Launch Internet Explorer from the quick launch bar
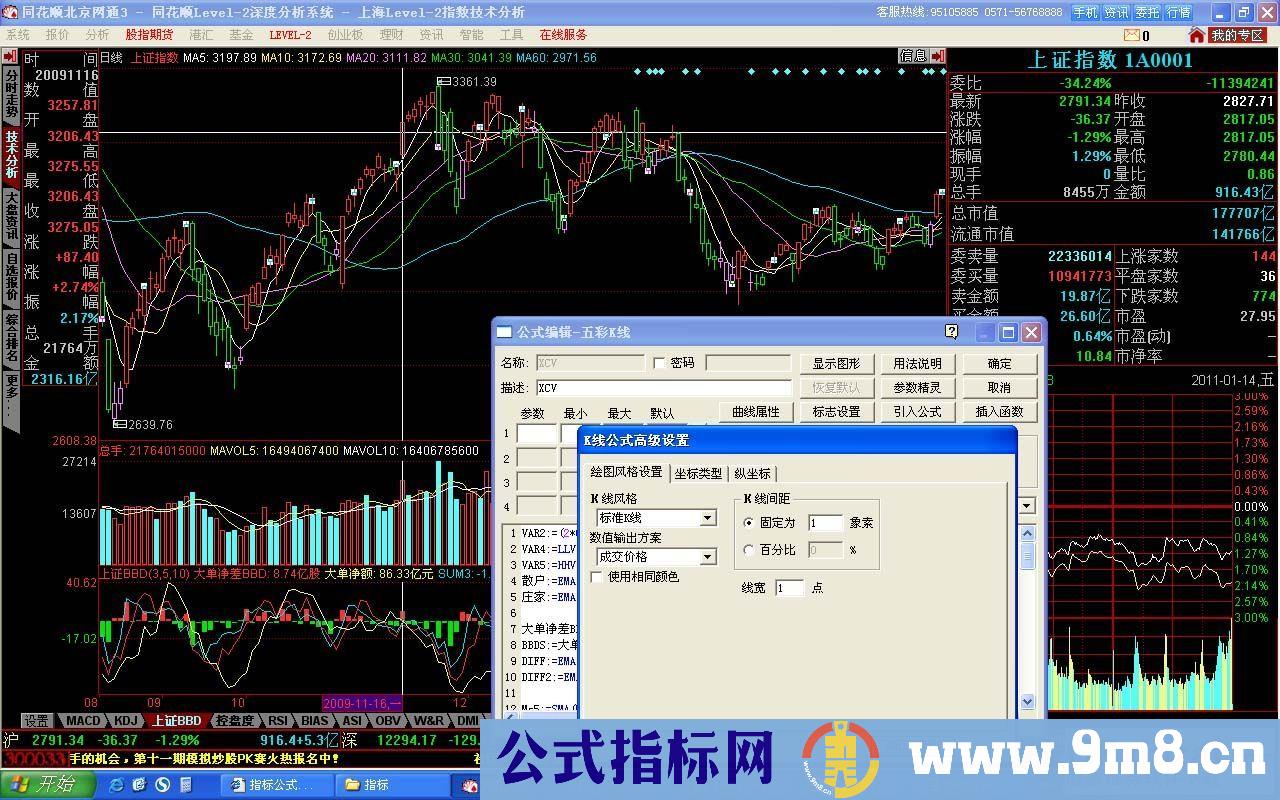1280x800 pixels. [116, 785]
